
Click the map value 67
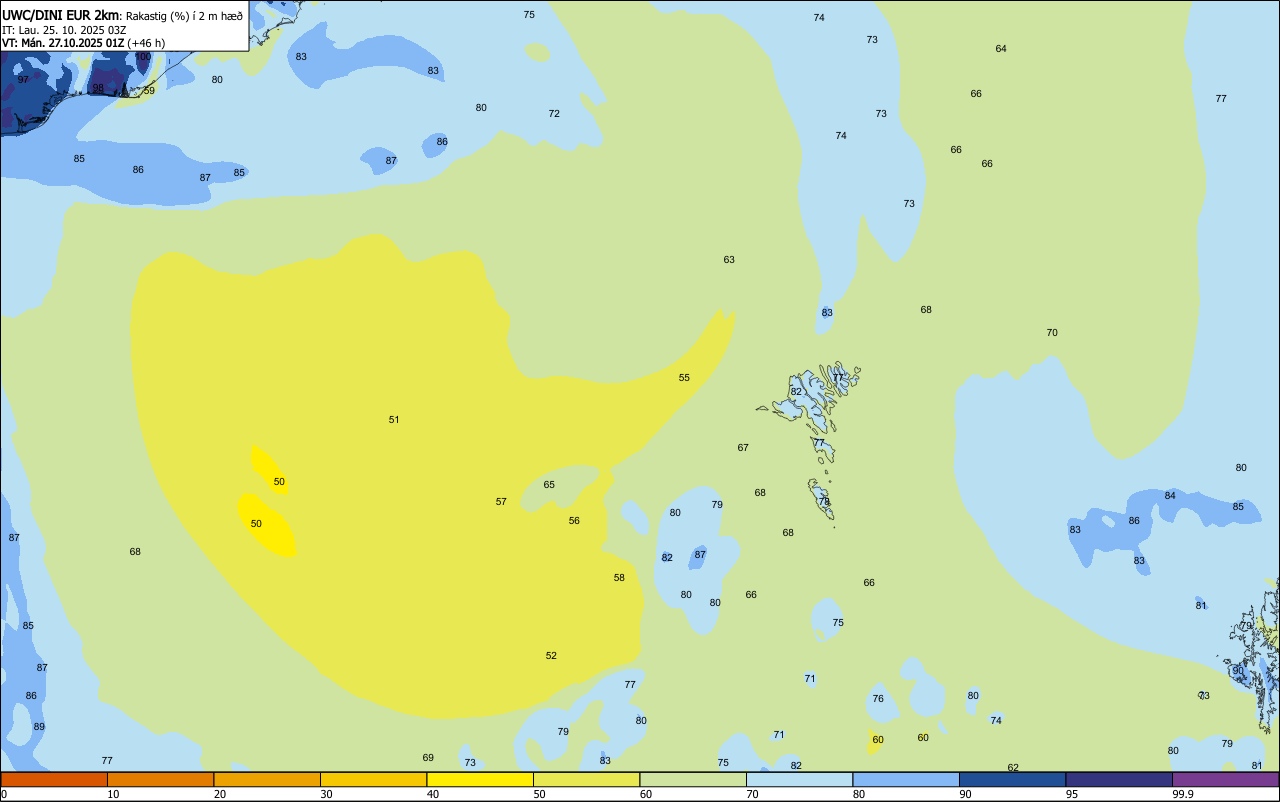pyautogui.click(x=743, y=448)
